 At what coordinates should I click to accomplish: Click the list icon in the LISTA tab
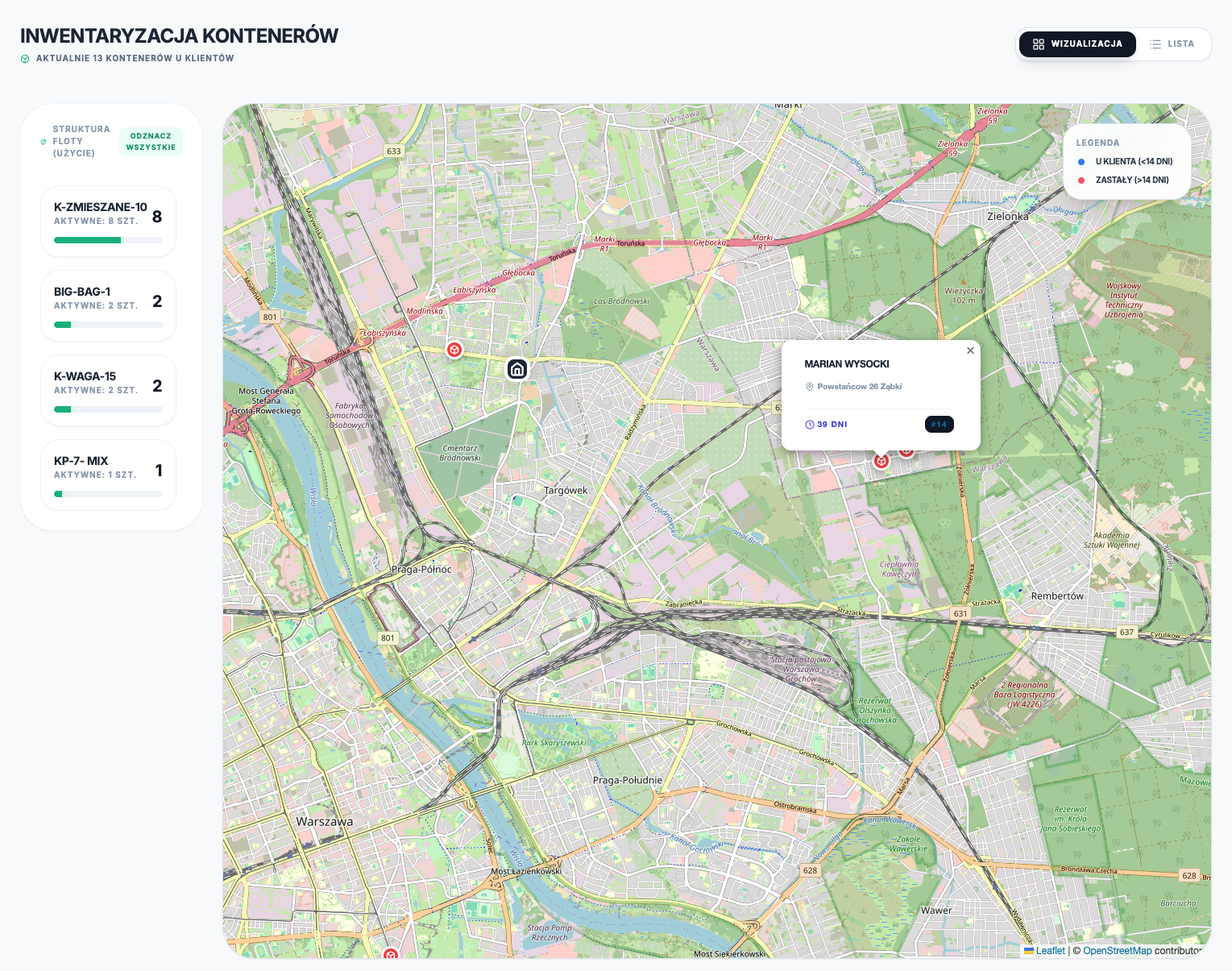pos(1155,44)
